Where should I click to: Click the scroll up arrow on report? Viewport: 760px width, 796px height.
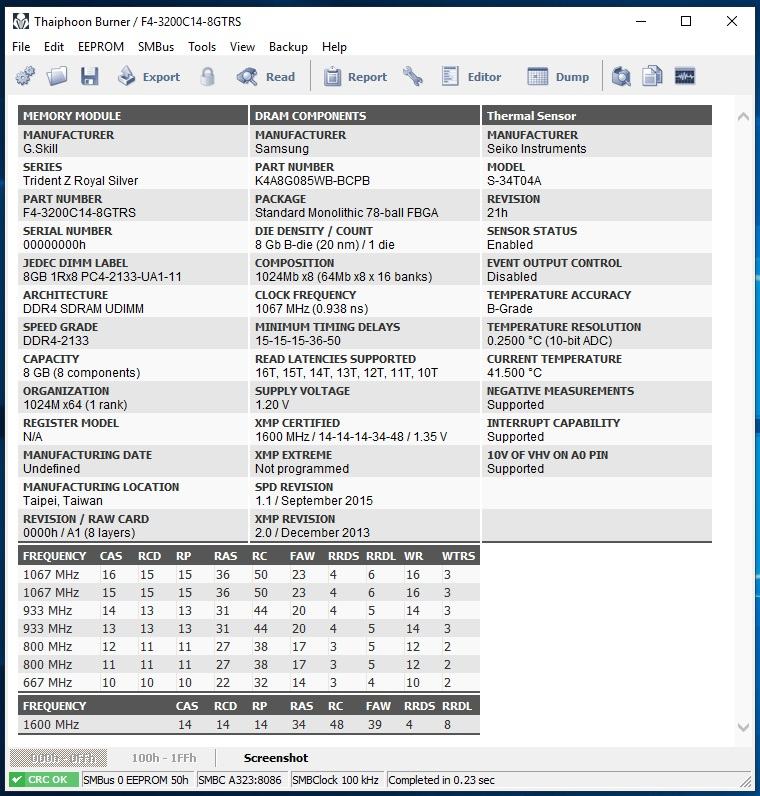point(743,117)
